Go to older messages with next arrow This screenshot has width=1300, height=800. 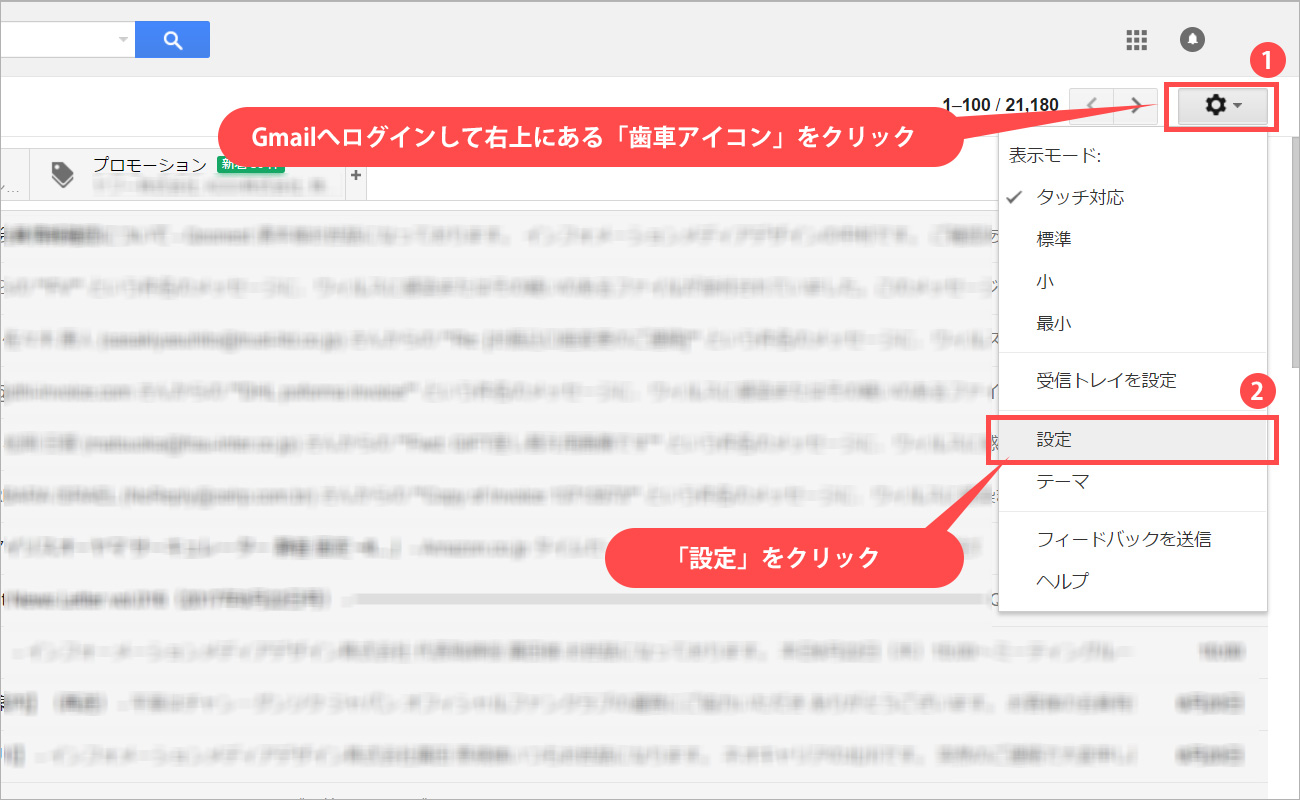tap(1136, 105)
